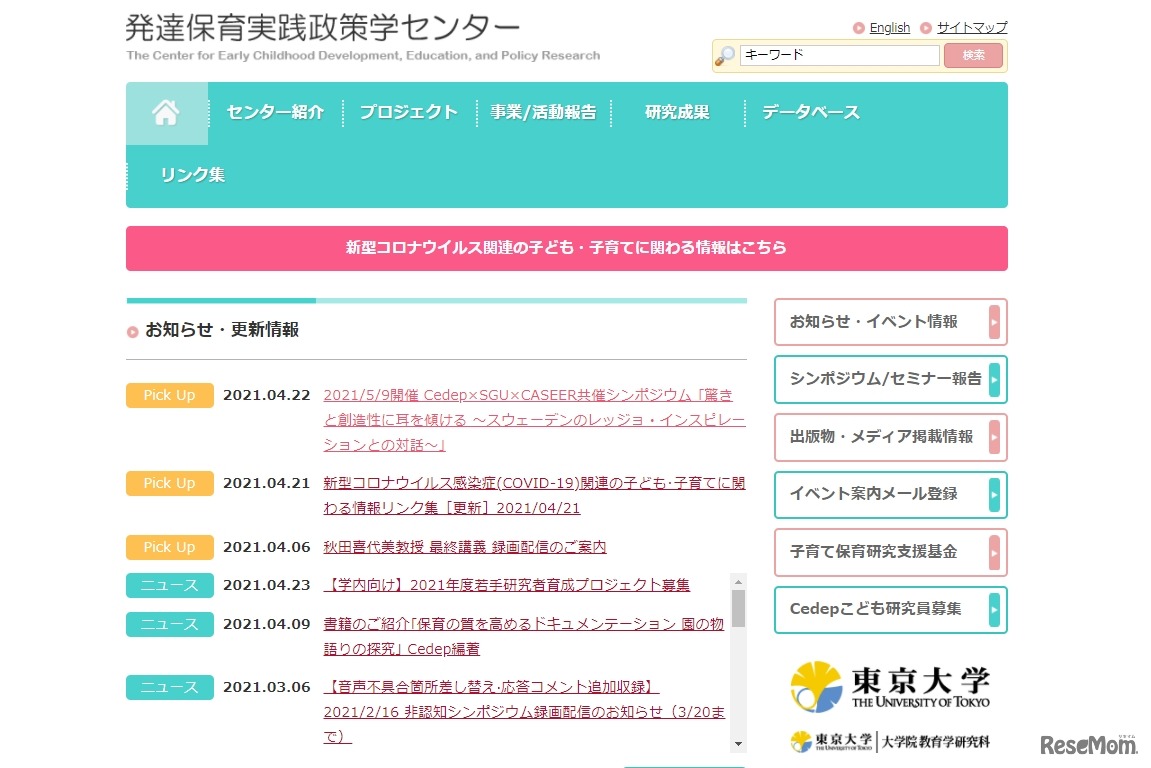
Task: Open the 秋田喜代美教授 最終講義 announcement link
Action: (x=466, y=547)
